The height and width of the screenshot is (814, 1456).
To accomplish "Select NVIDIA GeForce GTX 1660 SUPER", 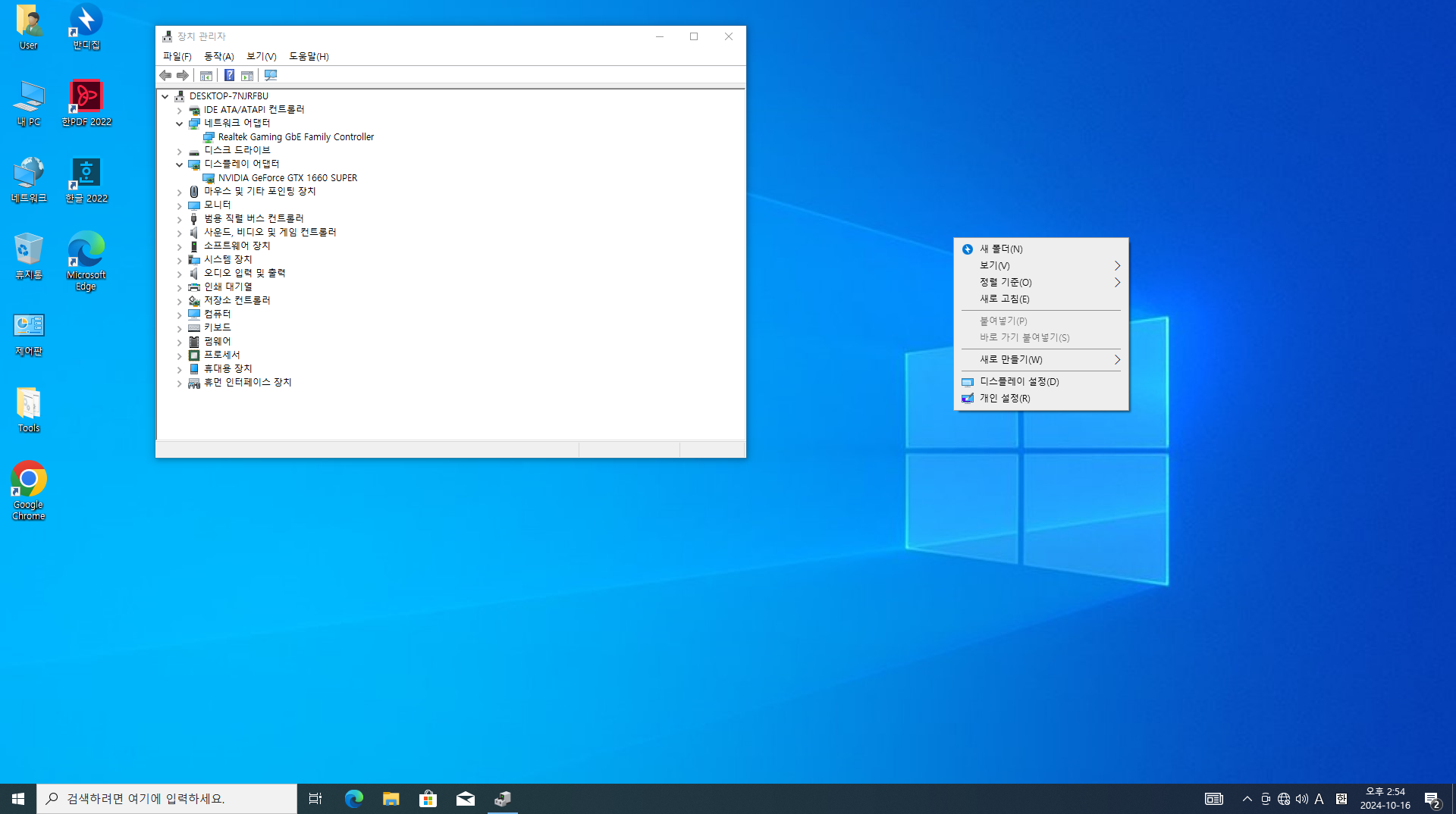I will (287, 177).
